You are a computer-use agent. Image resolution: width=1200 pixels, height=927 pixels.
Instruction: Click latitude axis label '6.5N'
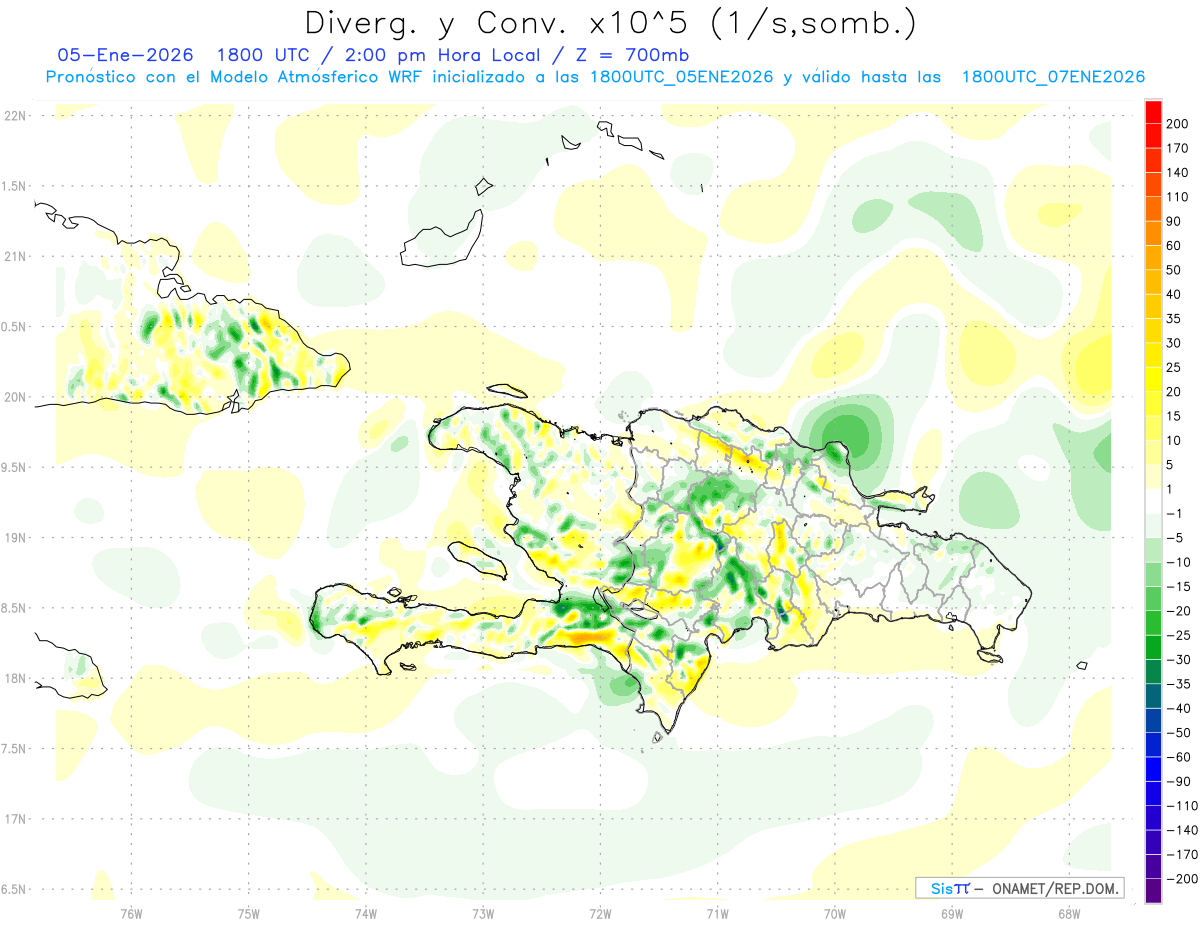coord(14,889)
